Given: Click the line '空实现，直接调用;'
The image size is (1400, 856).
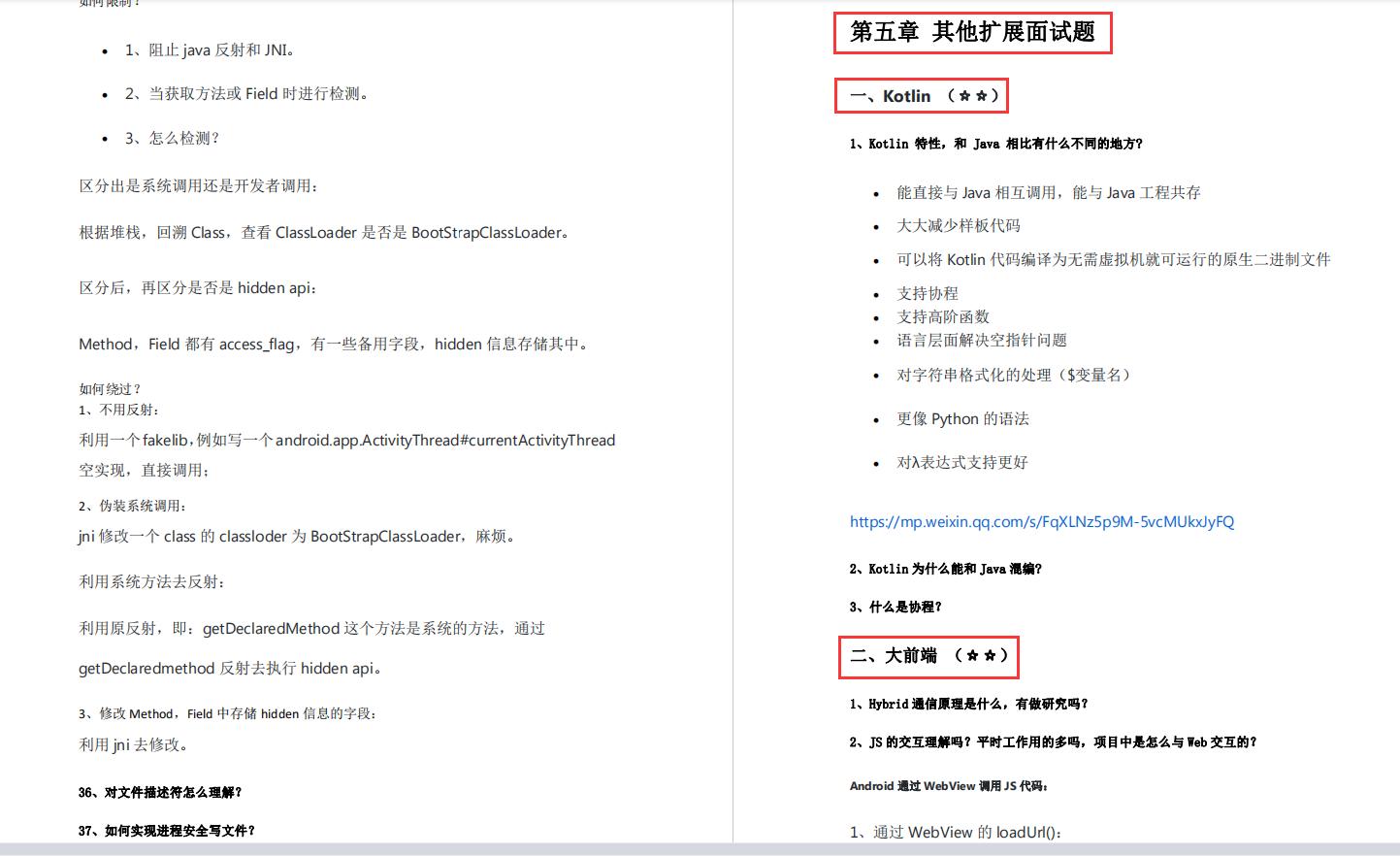Looking at the screenshot, I should coord(145,471).
